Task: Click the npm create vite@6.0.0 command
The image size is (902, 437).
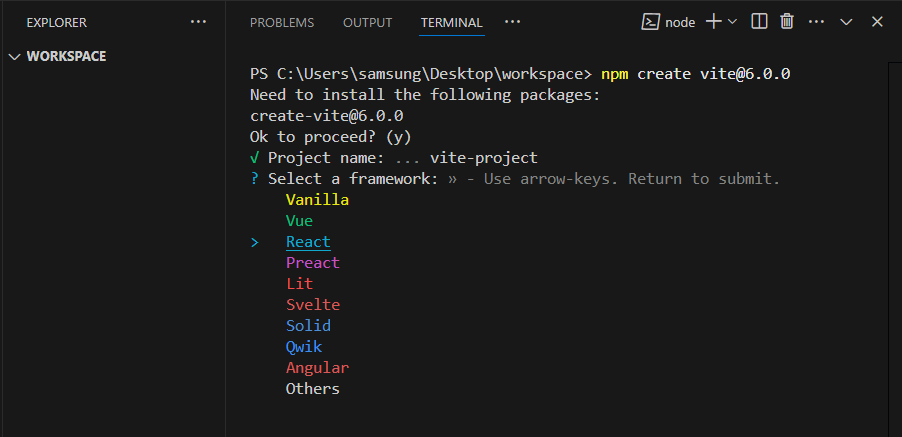Action: pos(695,74)
